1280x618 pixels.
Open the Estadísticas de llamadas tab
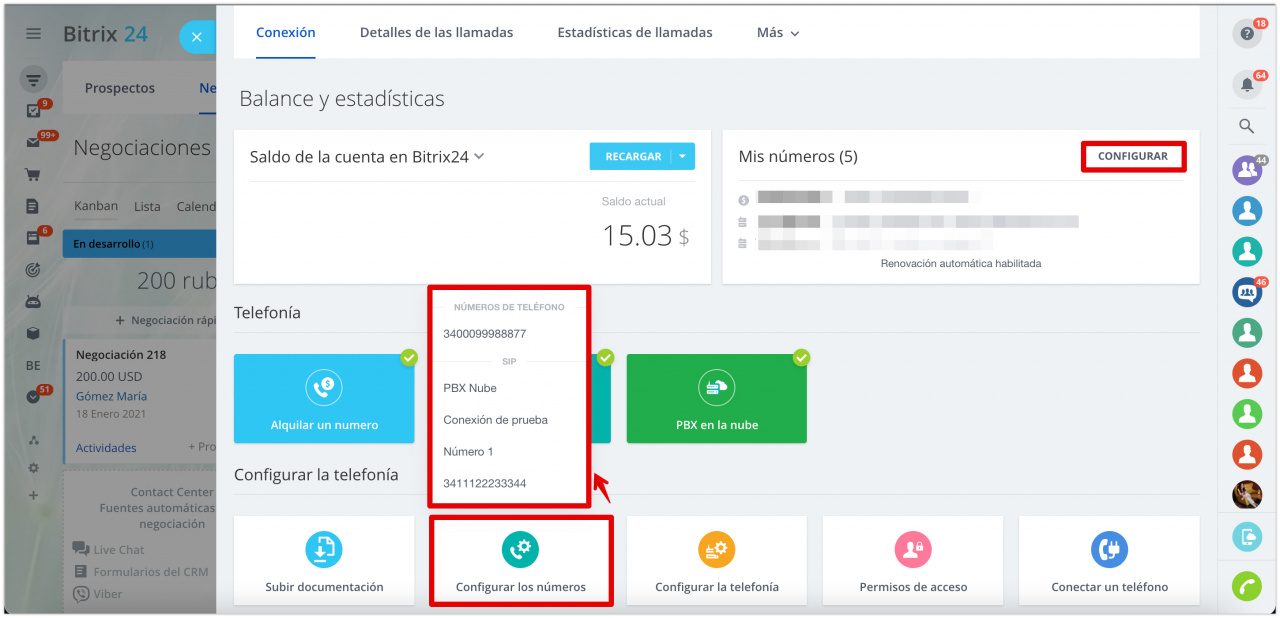[x=635, y=32]
